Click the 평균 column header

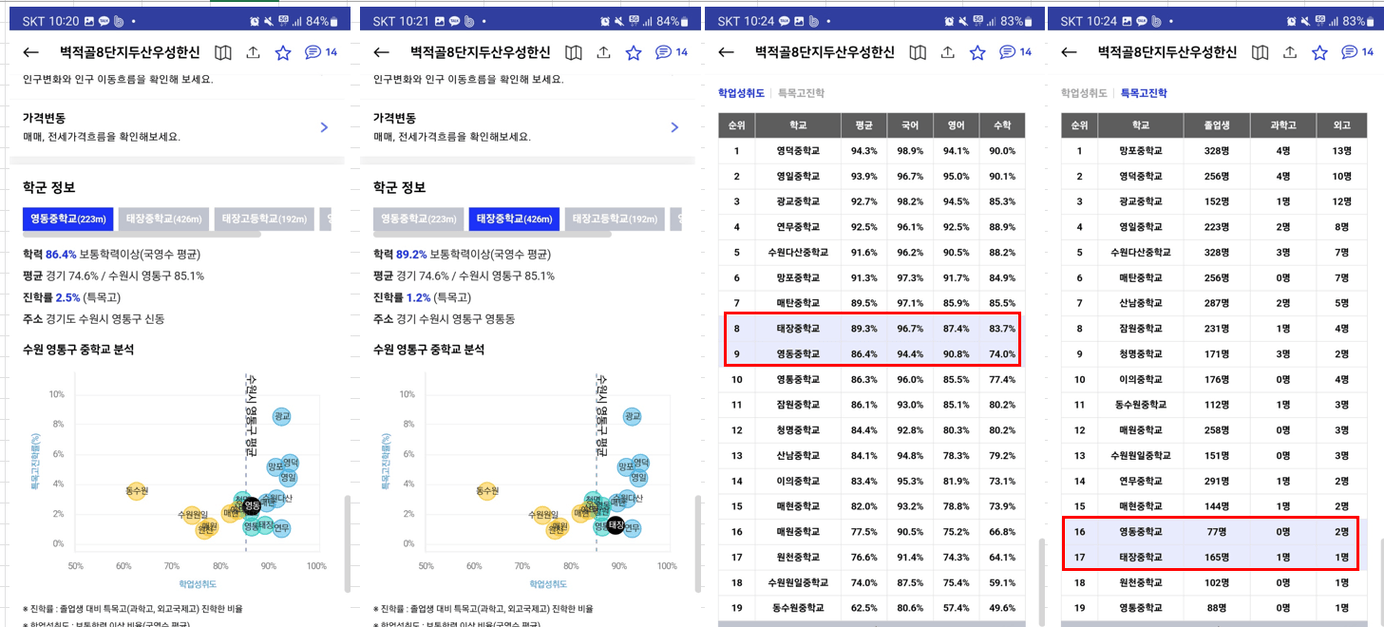[864, 126]
